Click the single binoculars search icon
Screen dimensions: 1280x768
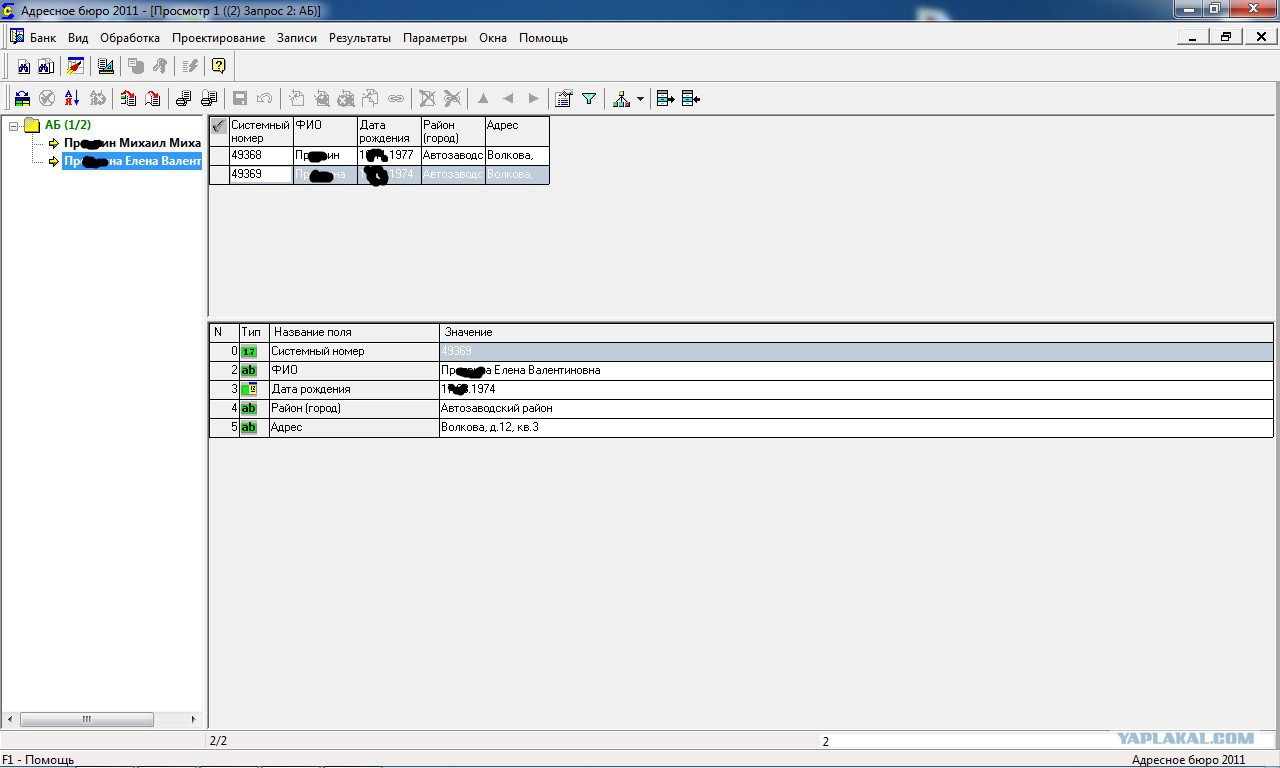pyautogui.click(x=24, y=67)
